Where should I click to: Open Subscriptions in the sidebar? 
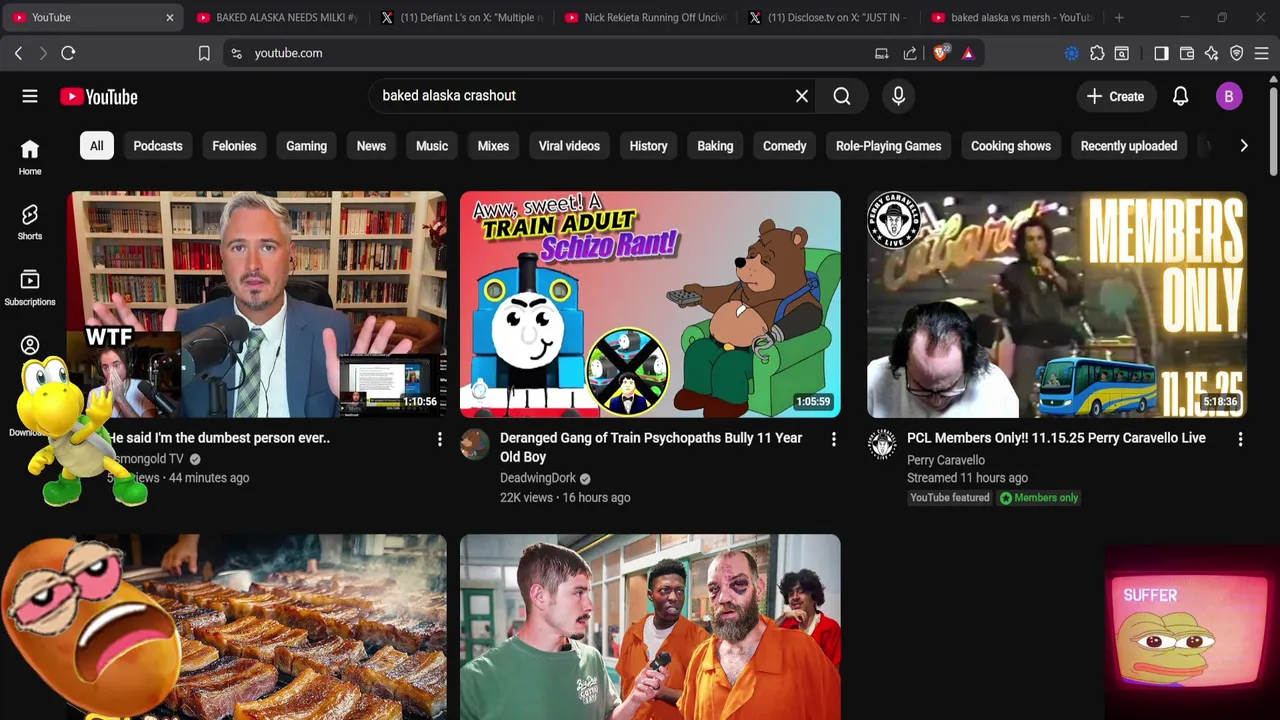[x=30, y=287]
